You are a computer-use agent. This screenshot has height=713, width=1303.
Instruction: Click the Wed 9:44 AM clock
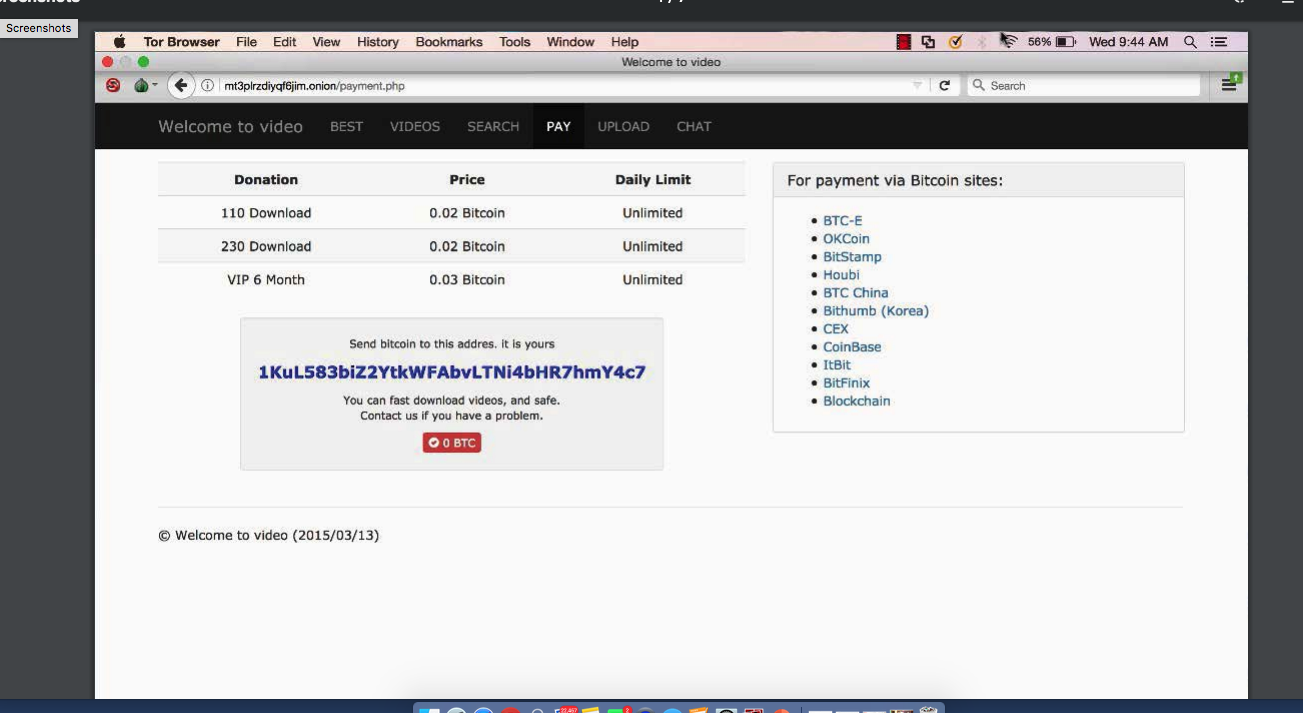(x=1129, y=42)
